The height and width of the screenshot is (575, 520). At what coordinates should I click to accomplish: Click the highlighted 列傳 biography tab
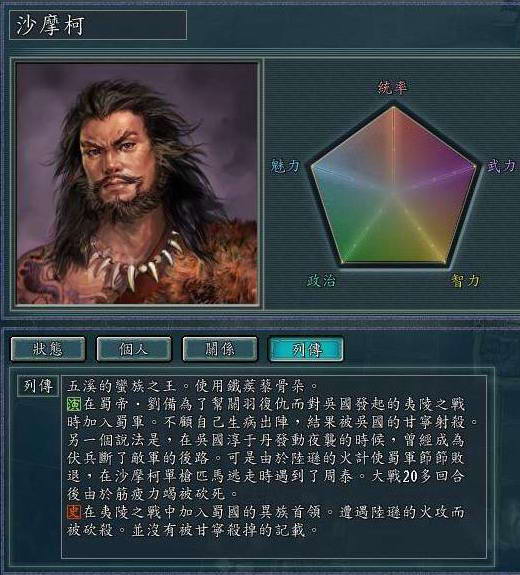click(x=306, y=349)
